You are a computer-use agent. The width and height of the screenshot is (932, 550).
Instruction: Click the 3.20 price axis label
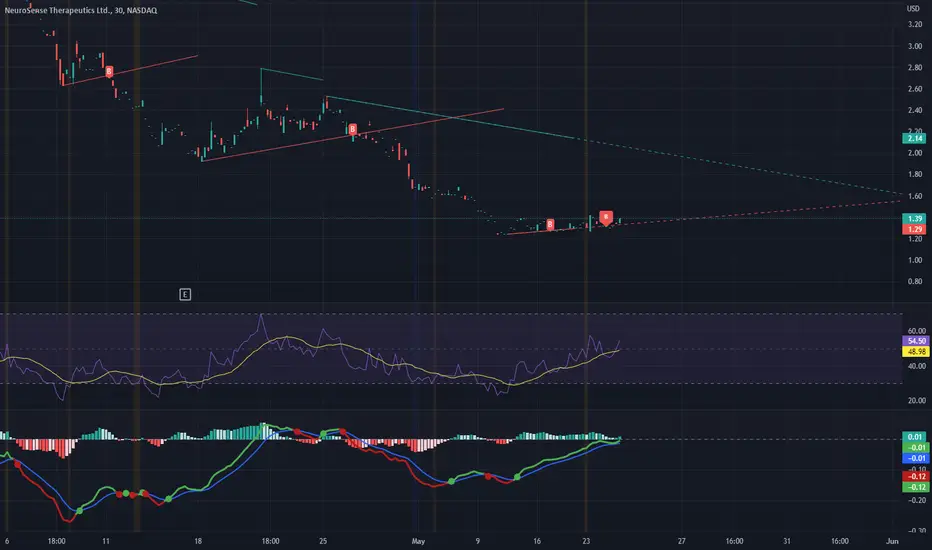[915, 24]
